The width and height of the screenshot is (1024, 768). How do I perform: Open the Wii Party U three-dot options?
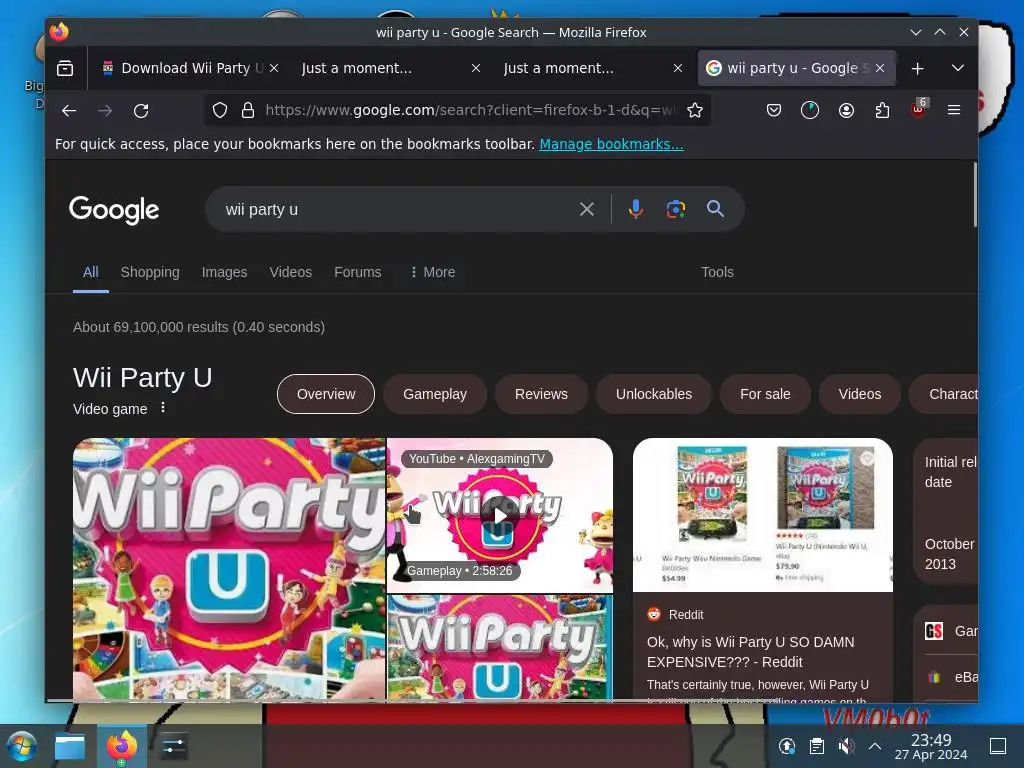pos(163,408)
